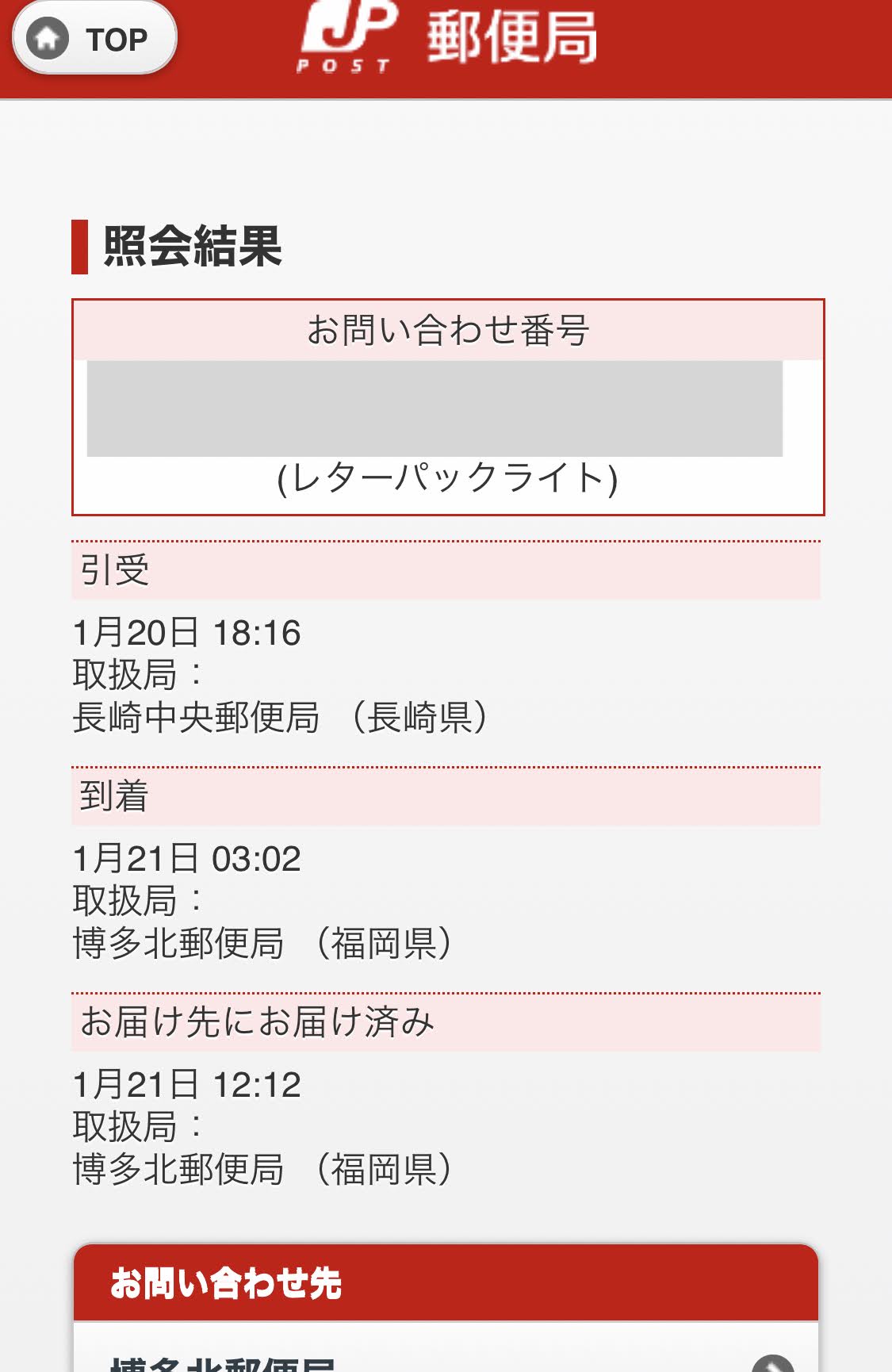Select the 照会結果 heading
Image resolution: width=892 pixels, height=1372 pixels.
[x=193, y=247]
